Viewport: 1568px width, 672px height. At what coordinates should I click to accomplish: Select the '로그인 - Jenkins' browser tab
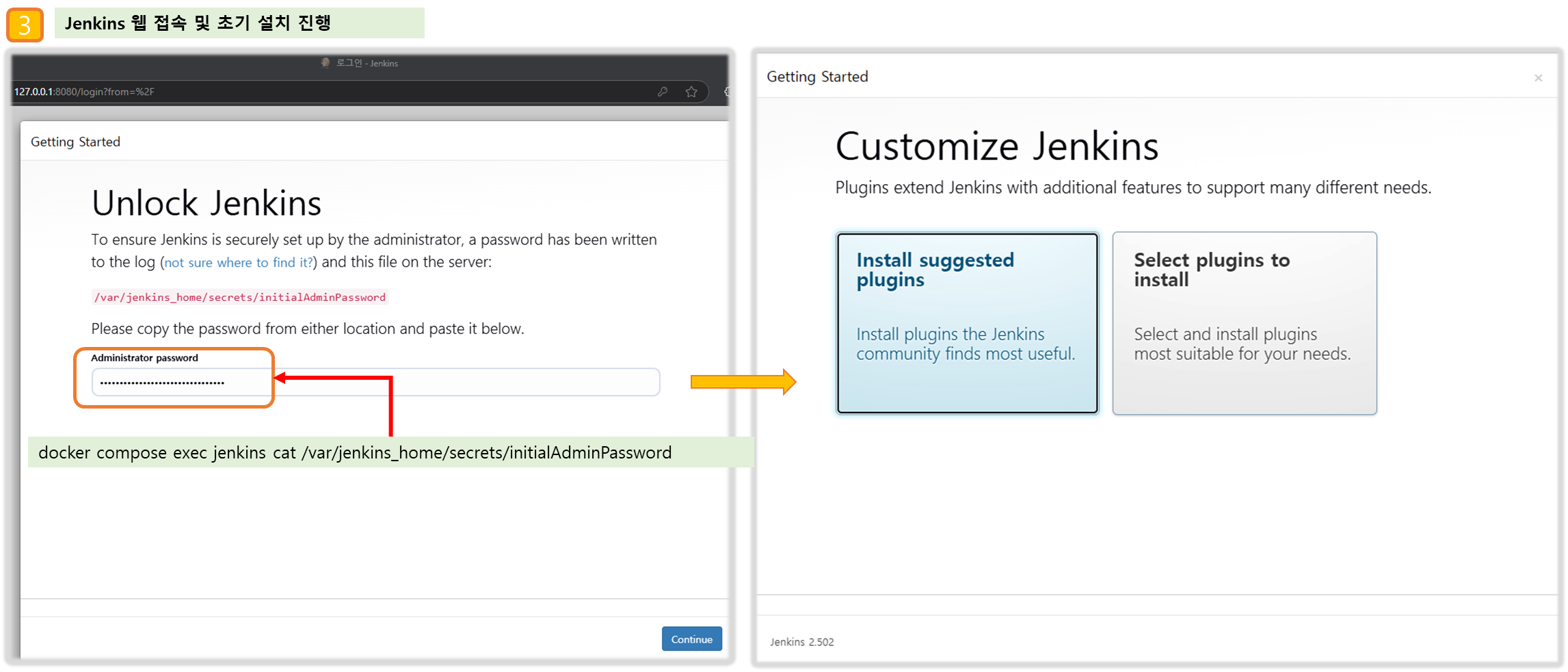[360, 63]
